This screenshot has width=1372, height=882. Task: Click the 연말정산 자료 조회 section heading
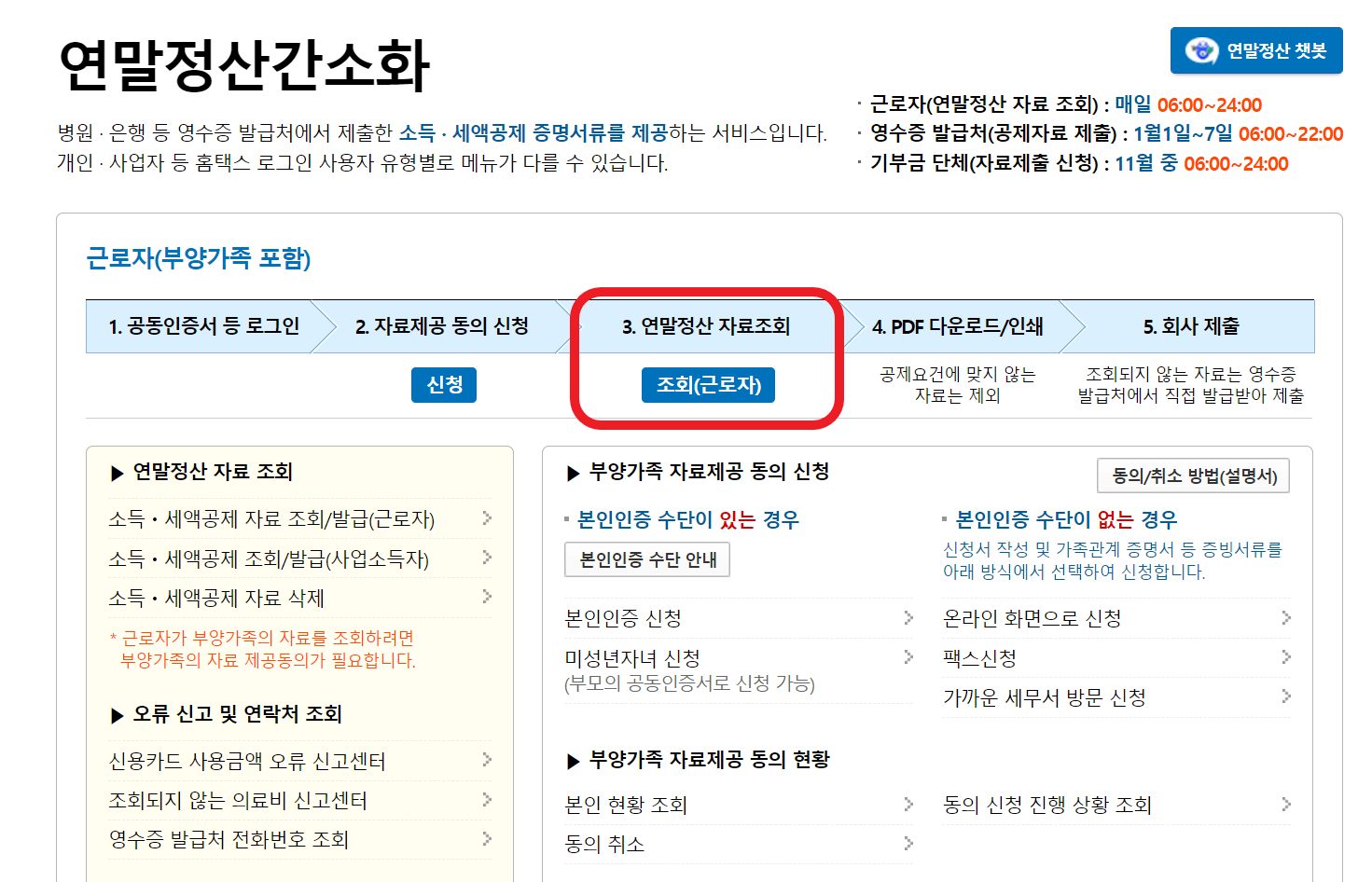coord(213,472)
